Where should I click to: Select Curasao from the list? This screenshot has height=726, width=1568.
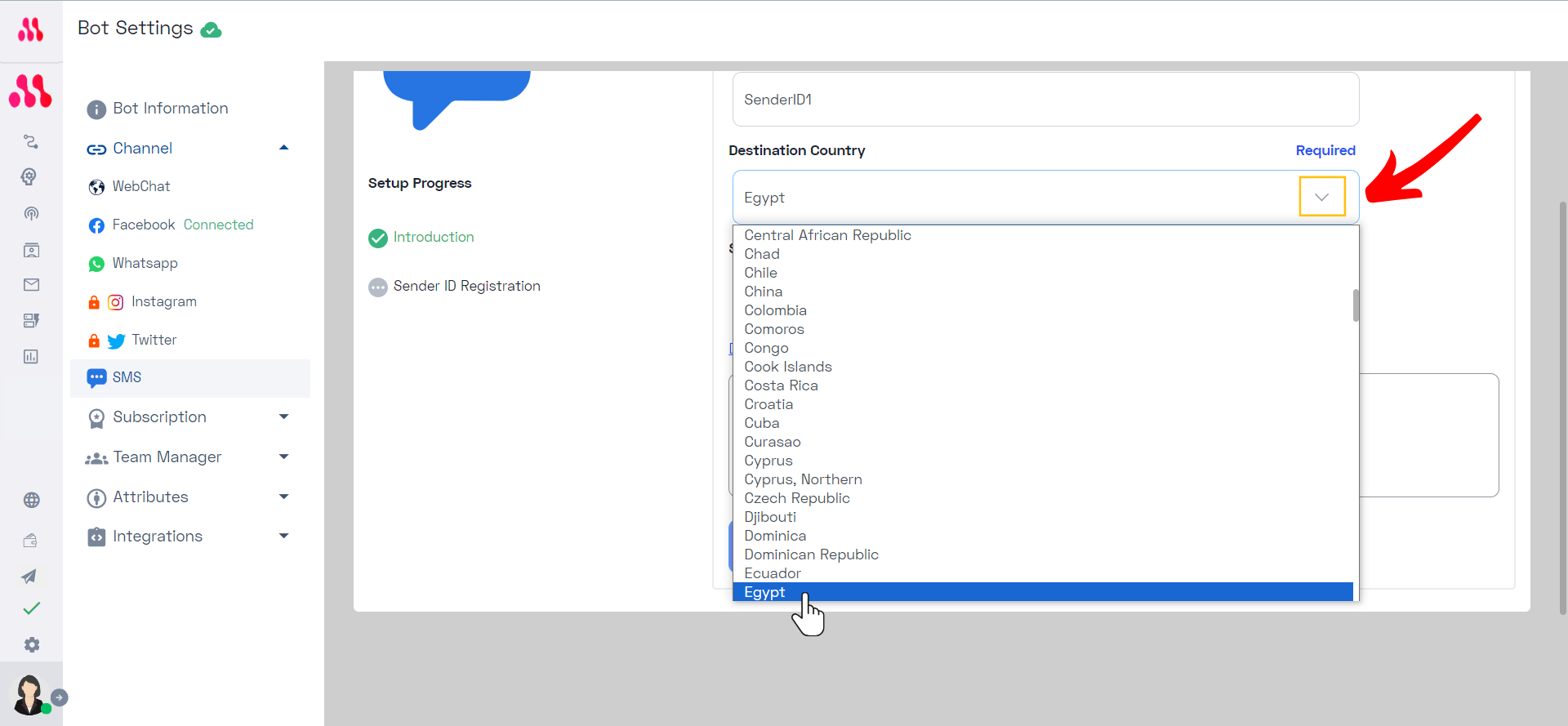pos(1043,442)
